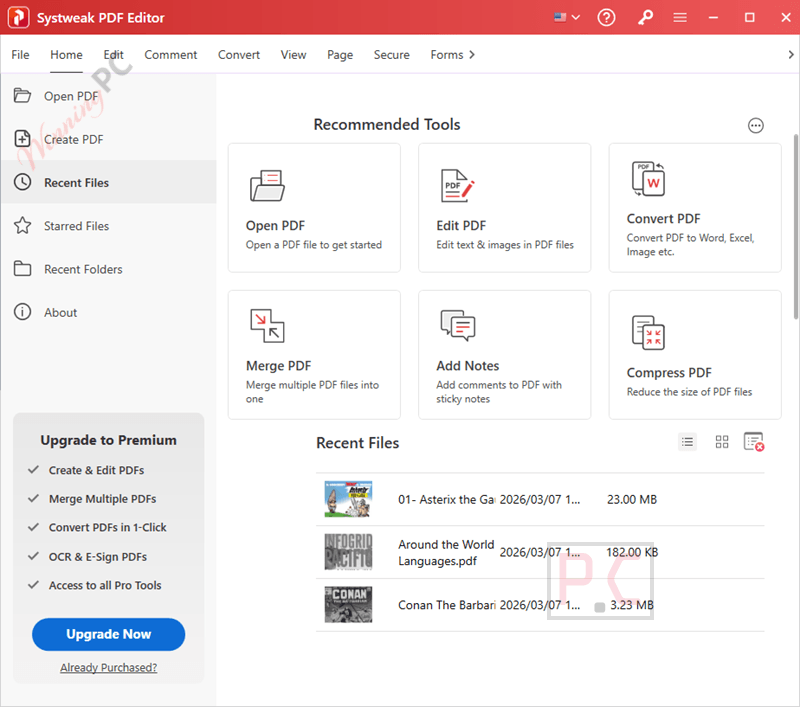Viewport: 800px width, 707px height.
Task: Click the '23.00 MB' file size
Action: click(632, 499)
